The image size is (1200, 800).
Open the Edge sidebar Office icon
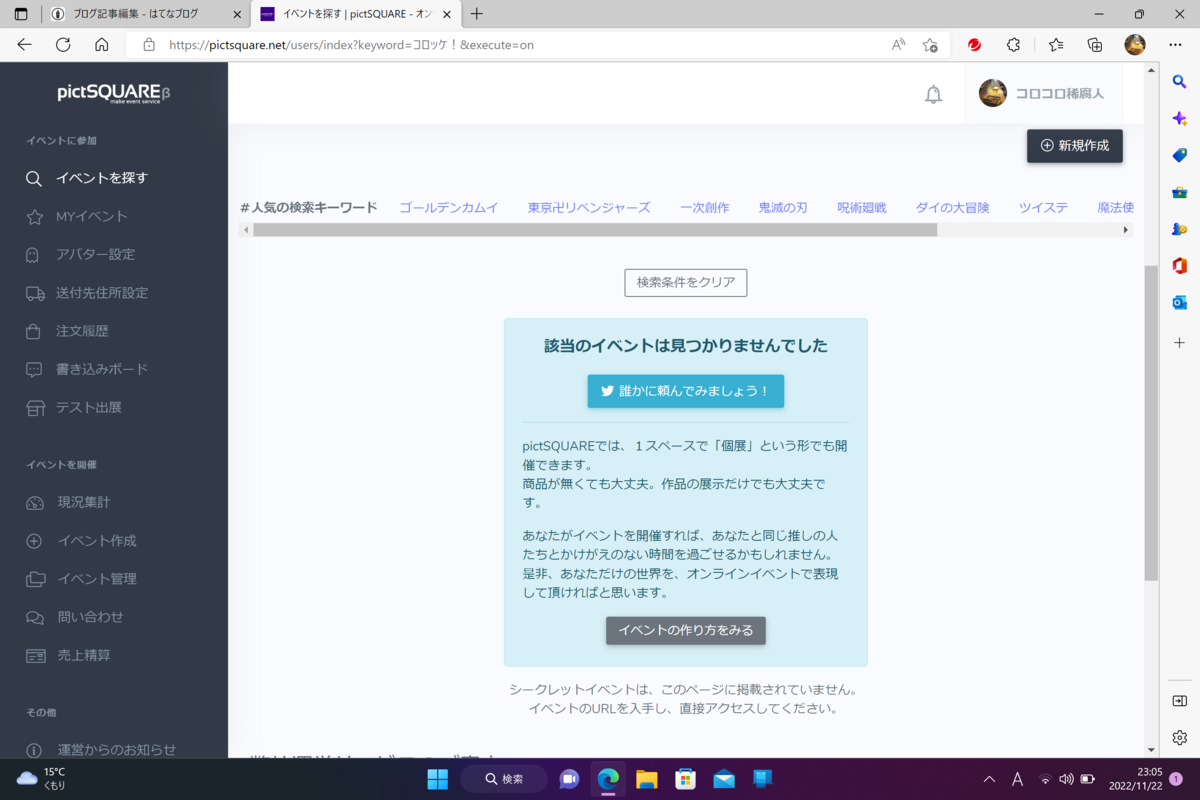click(1180, 265)
